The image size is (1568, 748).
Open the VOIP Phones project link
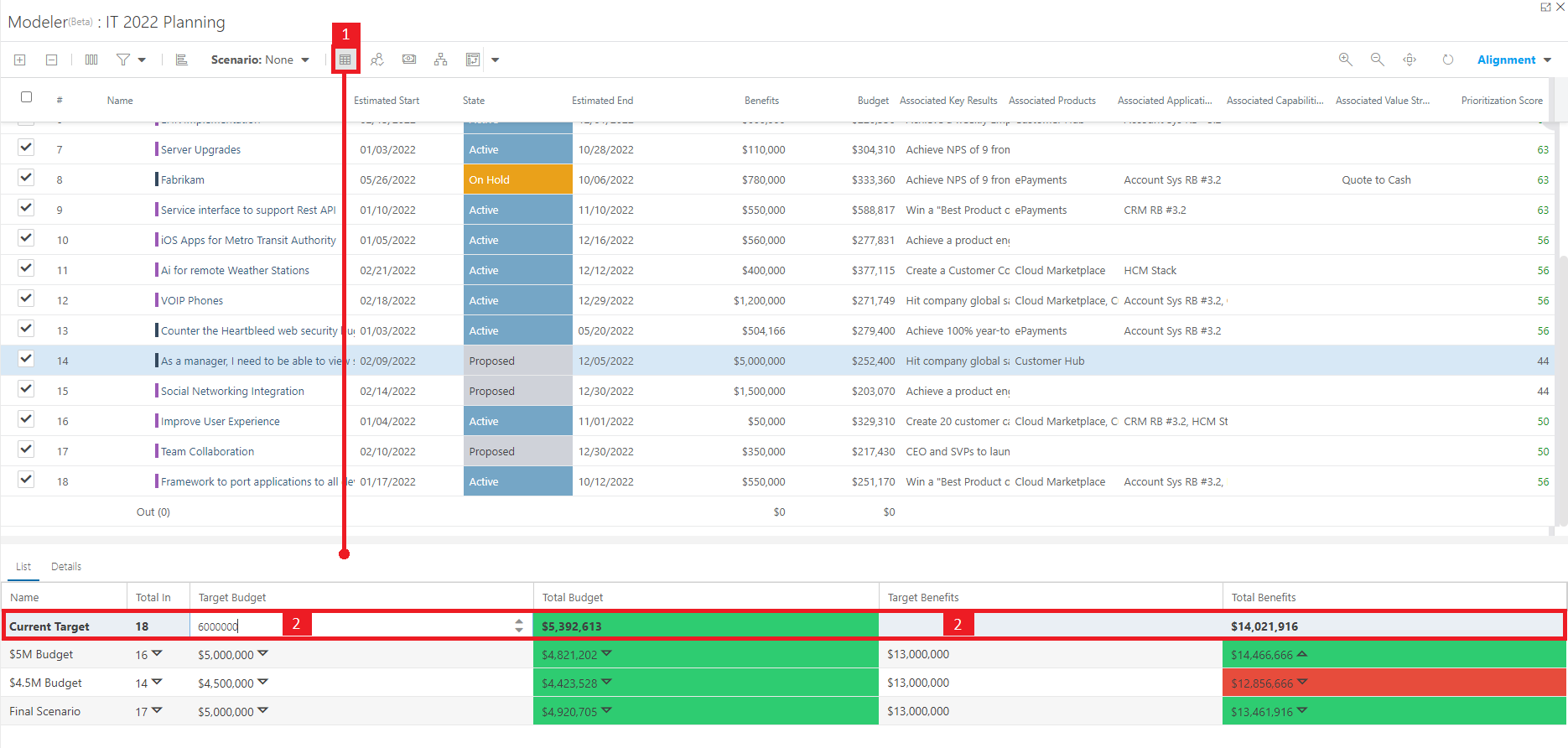(x=192, y=300)
